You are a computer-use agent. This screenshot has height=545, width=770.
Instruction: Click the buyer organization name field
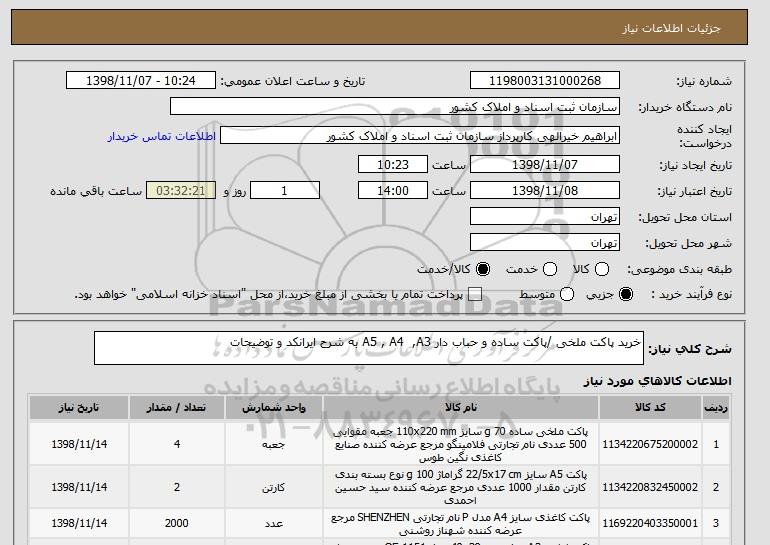[x=395, y=107]
